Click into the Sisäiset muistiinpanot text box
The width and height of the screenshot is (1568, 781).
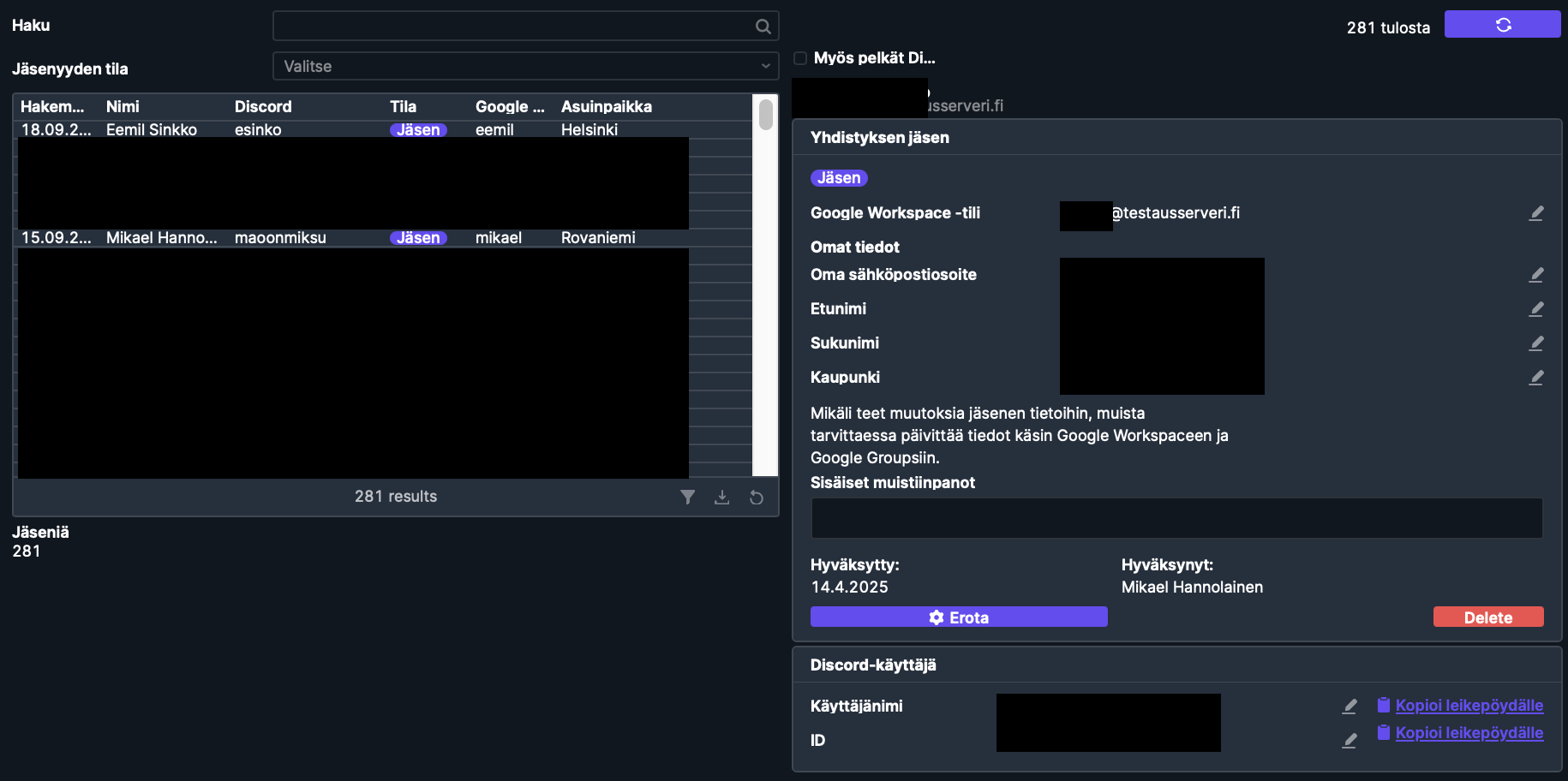pos(1176,518)
